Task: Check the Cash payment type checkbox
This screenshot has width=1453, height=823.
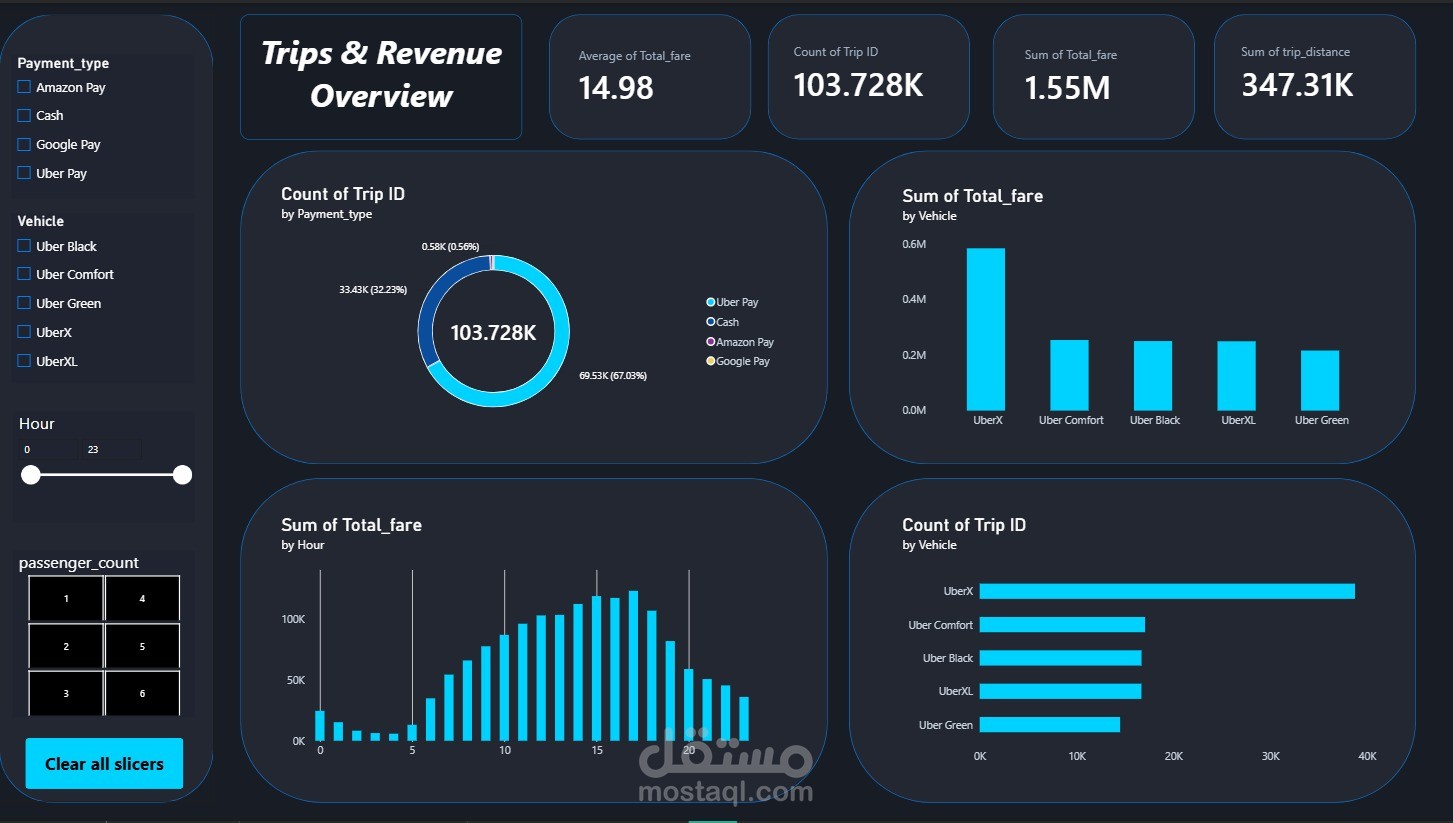Action: click(24, 115)
